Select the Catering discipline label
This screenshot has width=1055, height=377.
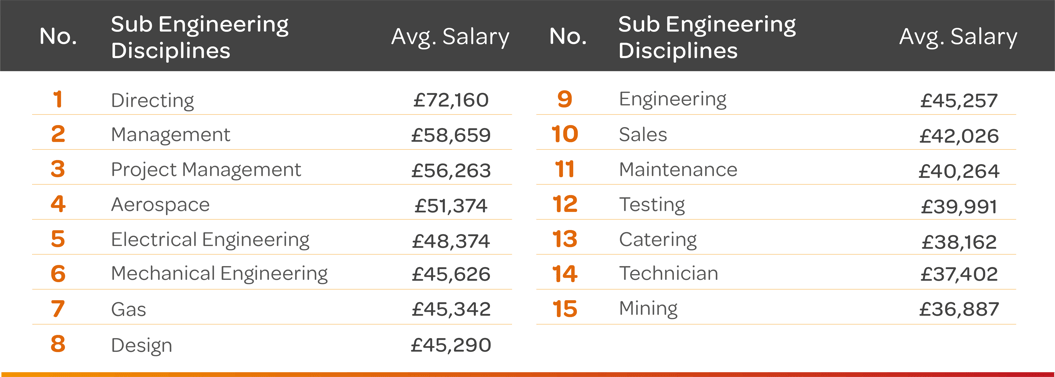[x=657, y=240]
